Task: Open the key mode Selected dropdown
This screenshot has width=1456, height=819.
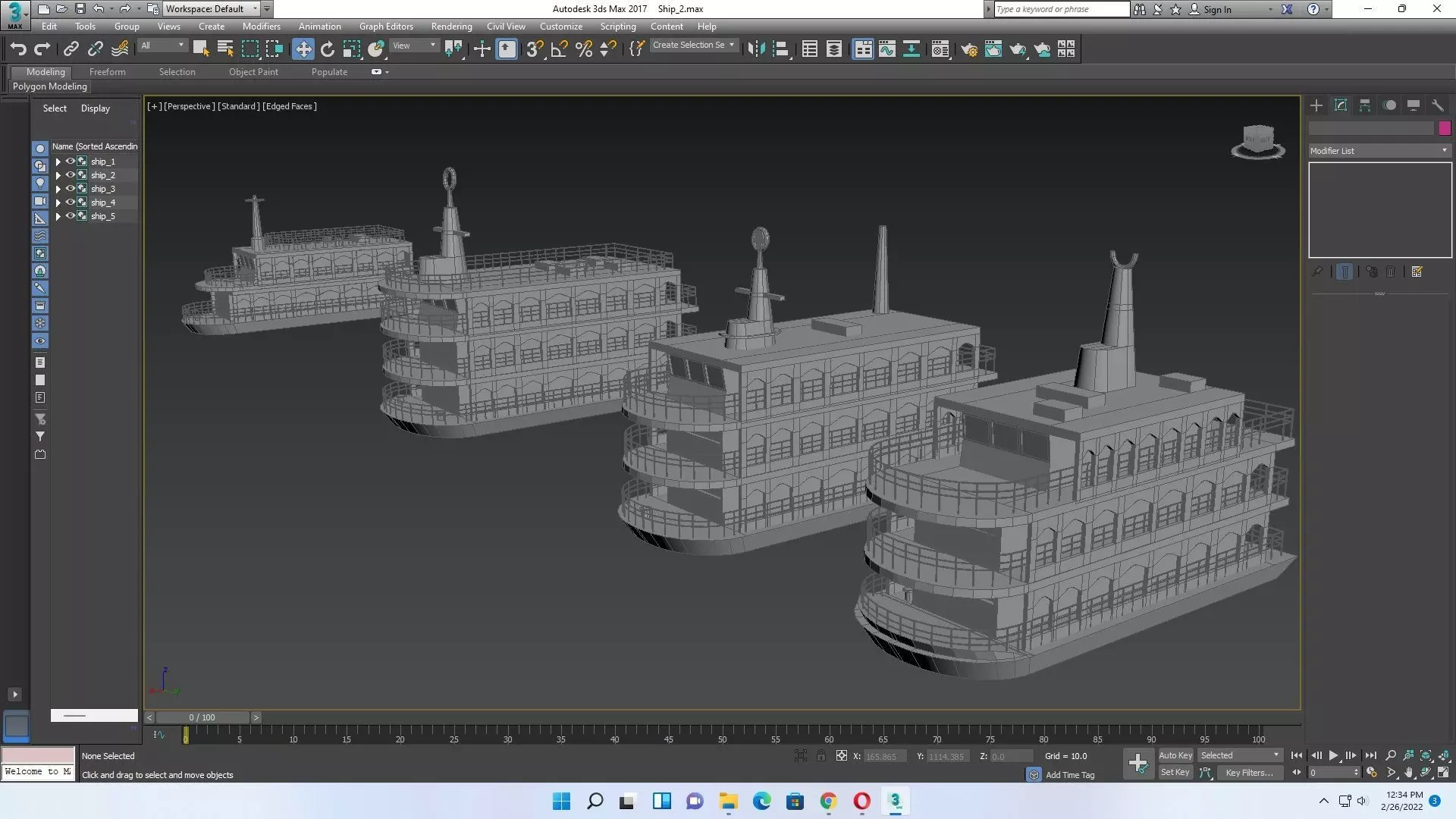Action: pyautogui.click(x=1240, y=755)
